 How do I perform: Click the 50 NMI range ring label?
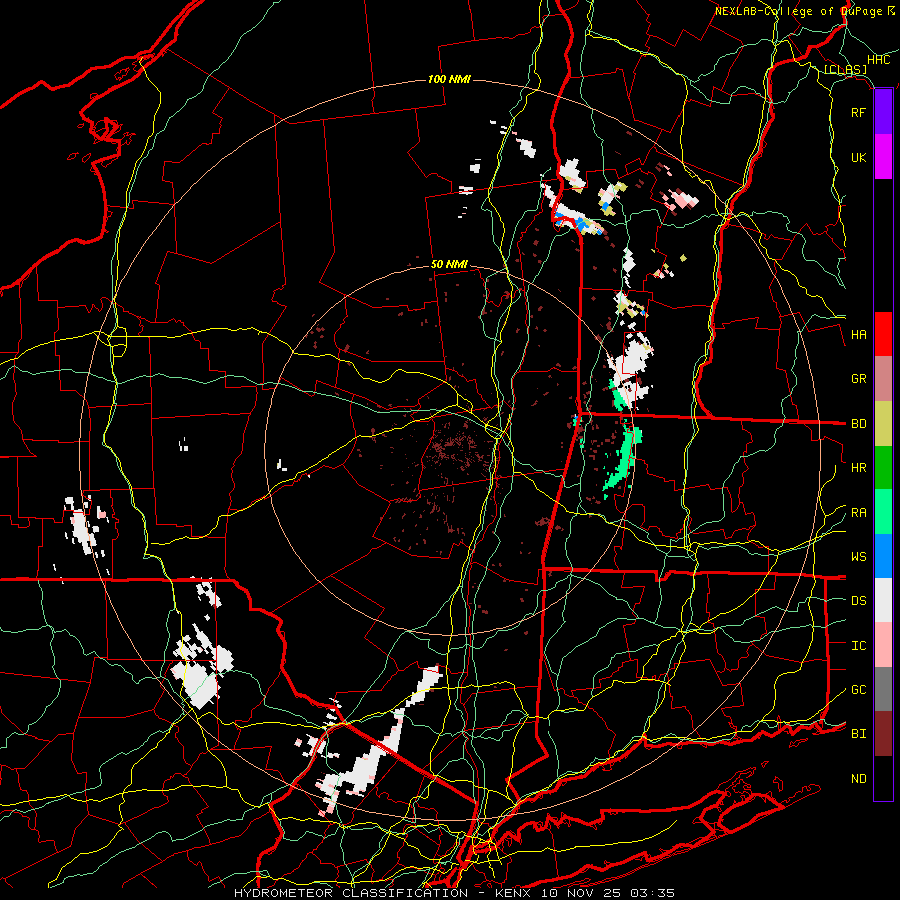pos(449,265)
